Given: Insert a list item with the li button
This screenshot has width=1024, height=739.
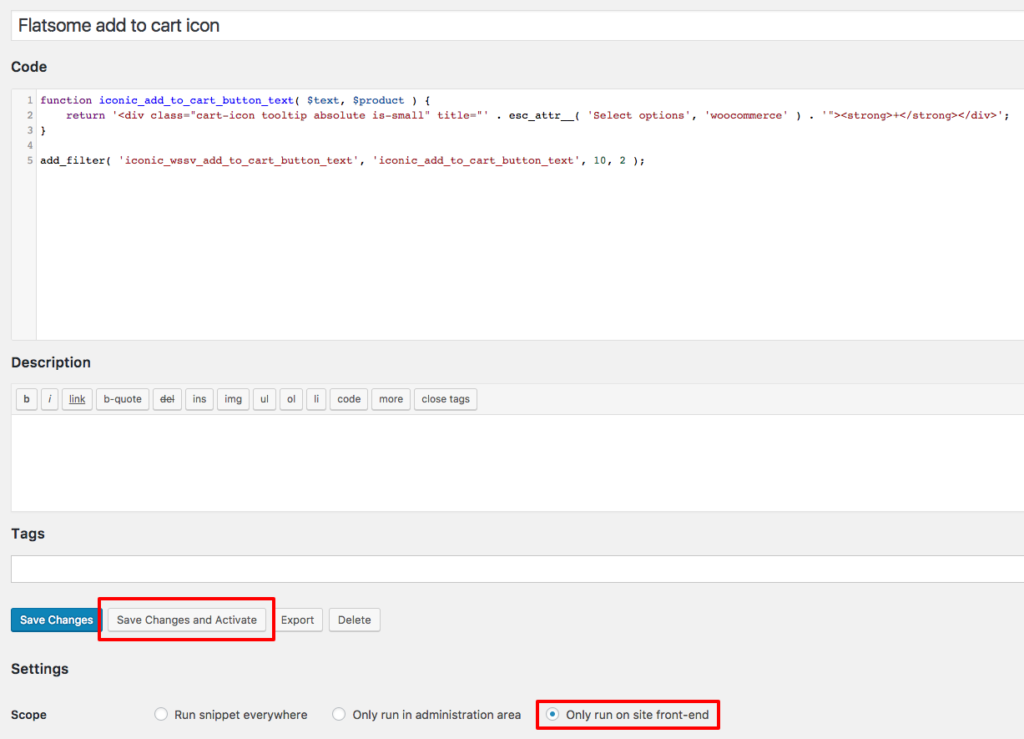Looking at the screenshot, I should (x=317, y=399).
